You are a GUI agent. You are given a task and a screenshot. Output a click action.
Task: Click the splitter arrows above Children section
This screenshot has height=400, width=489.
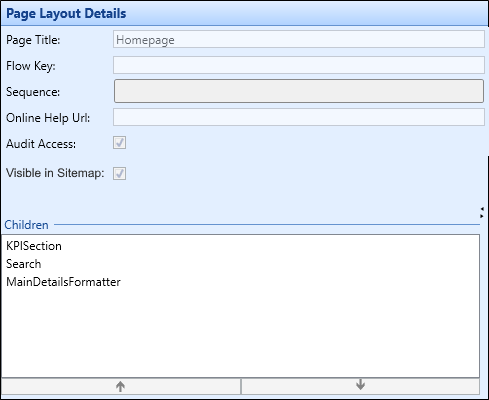[482, 213]
